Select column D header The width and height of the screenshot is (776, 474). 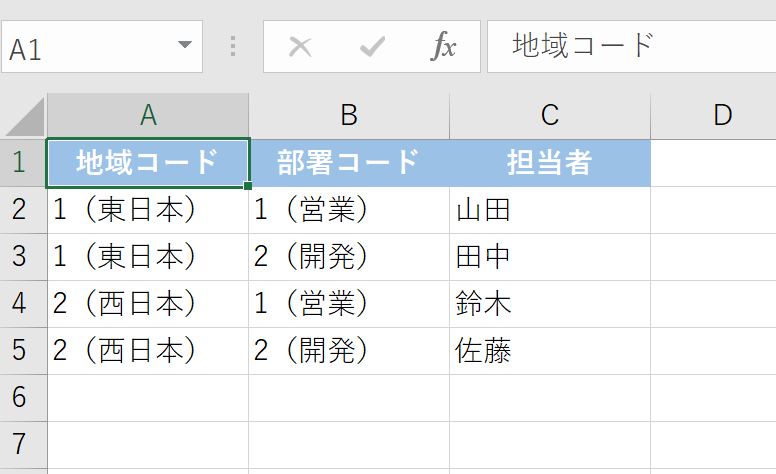click(722, 116)
